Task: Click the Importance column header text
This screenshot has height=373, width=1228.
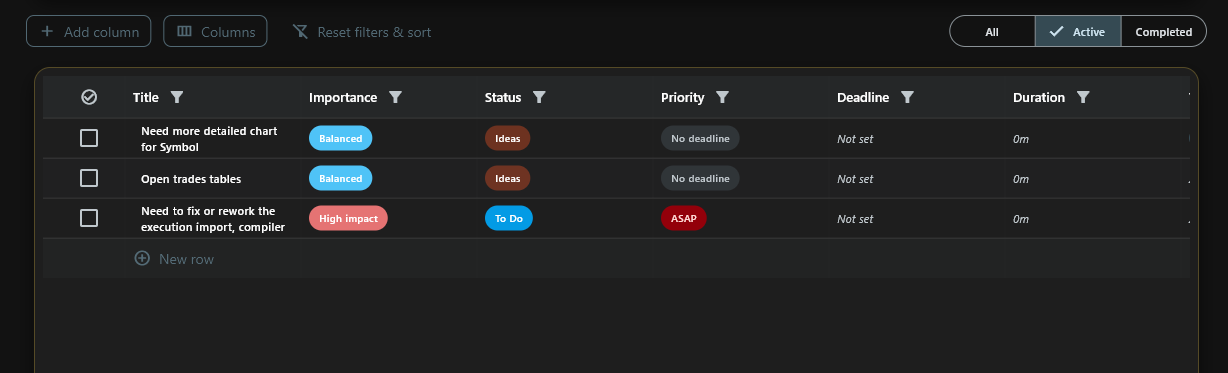Action: pos(343,97)
